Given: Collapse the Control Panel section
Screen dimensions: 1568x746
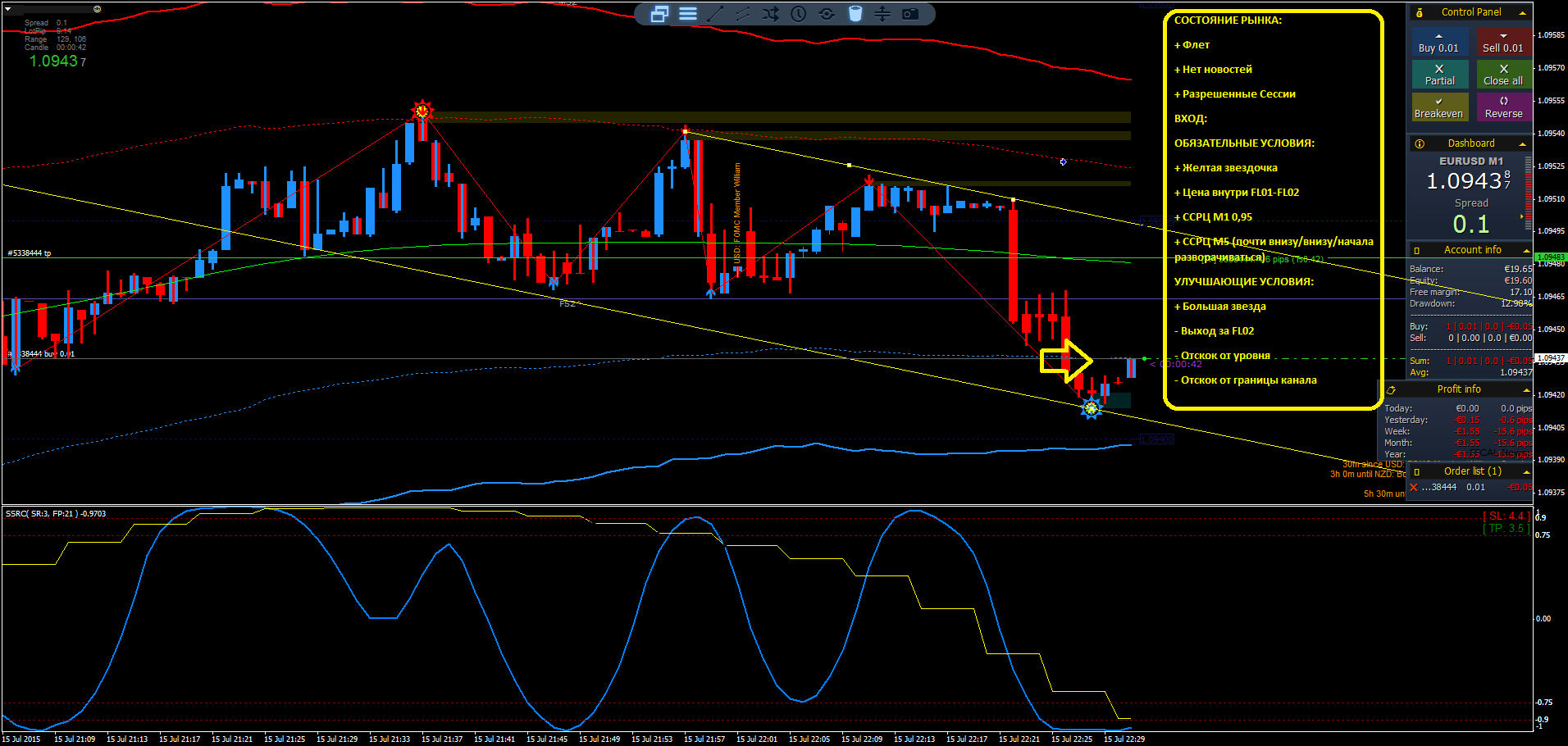Looking at the screenshot, I should coord(1523,12).
